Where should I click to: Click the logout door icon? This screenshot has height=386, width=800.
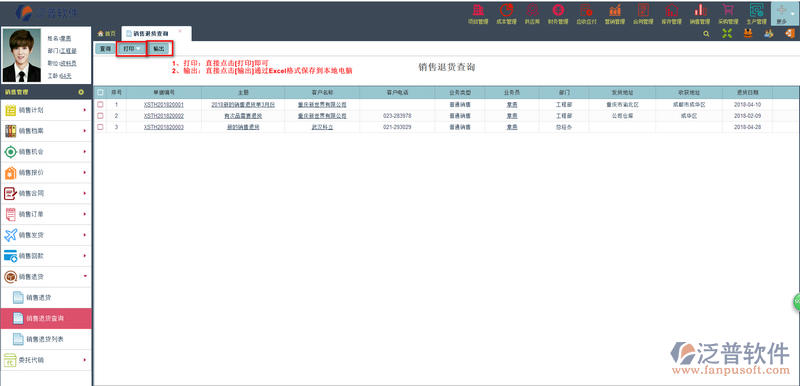tap(790, 34)
